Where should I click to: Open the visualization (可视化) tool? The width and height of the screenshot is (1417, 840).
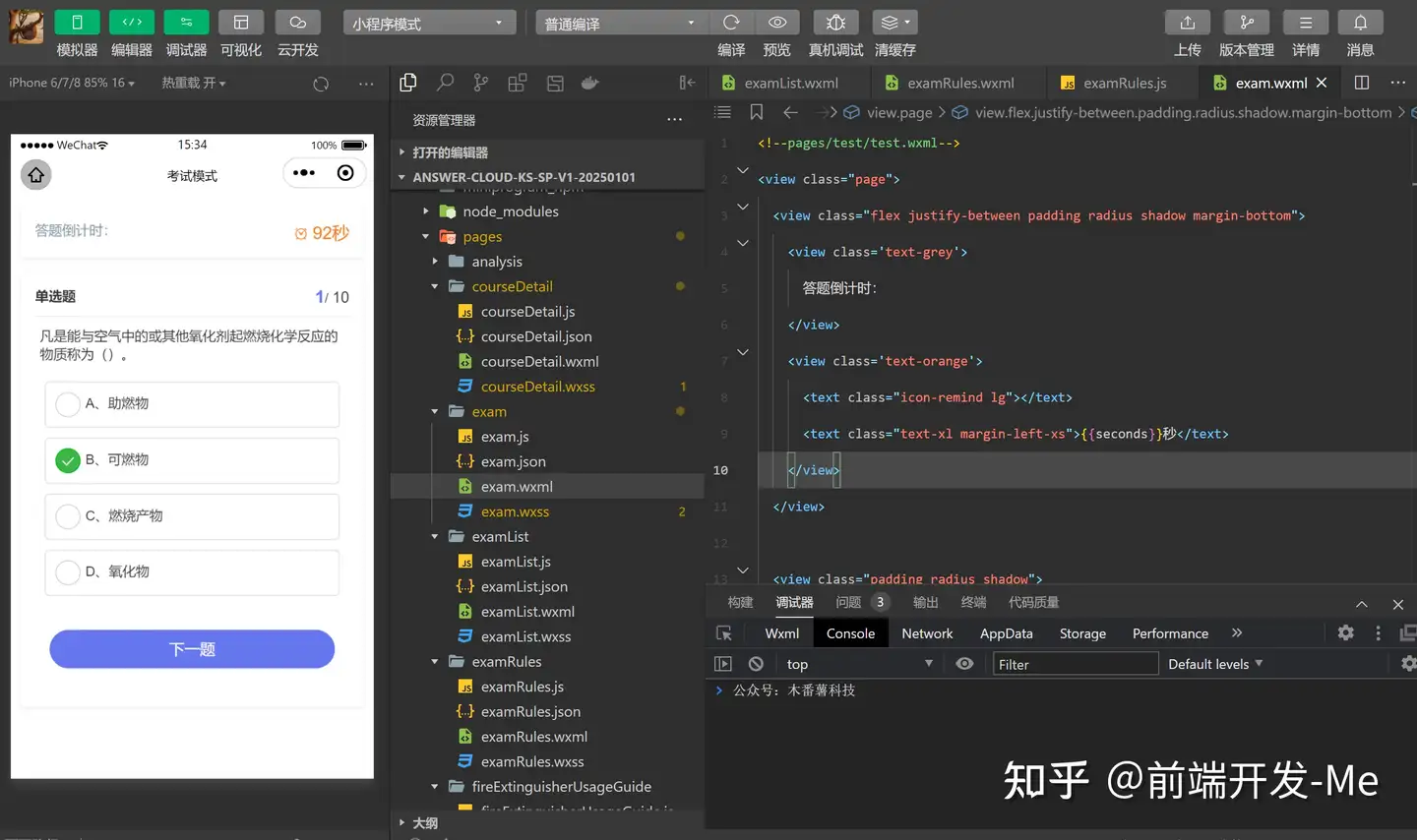click(x=241, y=22)
